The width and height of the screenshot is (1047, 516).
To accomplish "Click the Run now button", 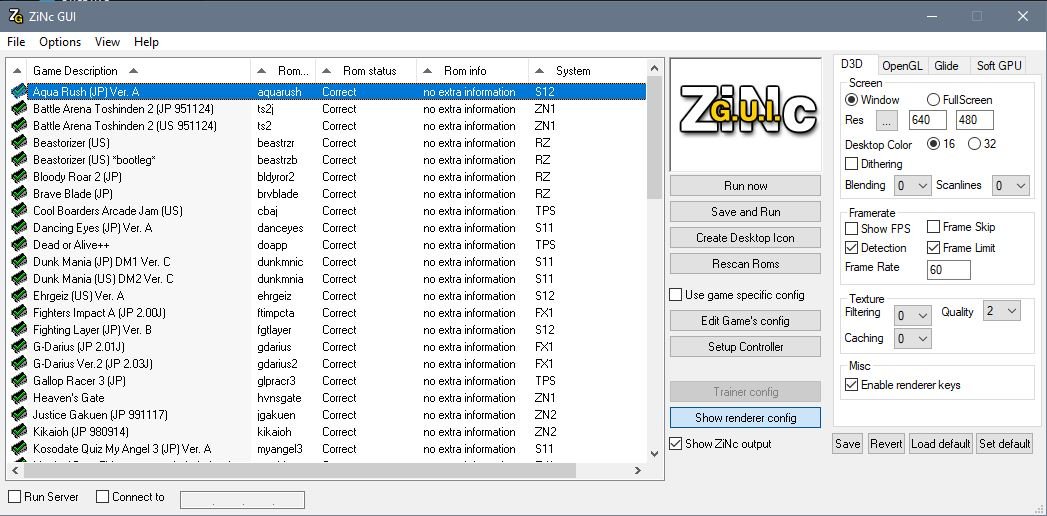I will tap(745, 186).
